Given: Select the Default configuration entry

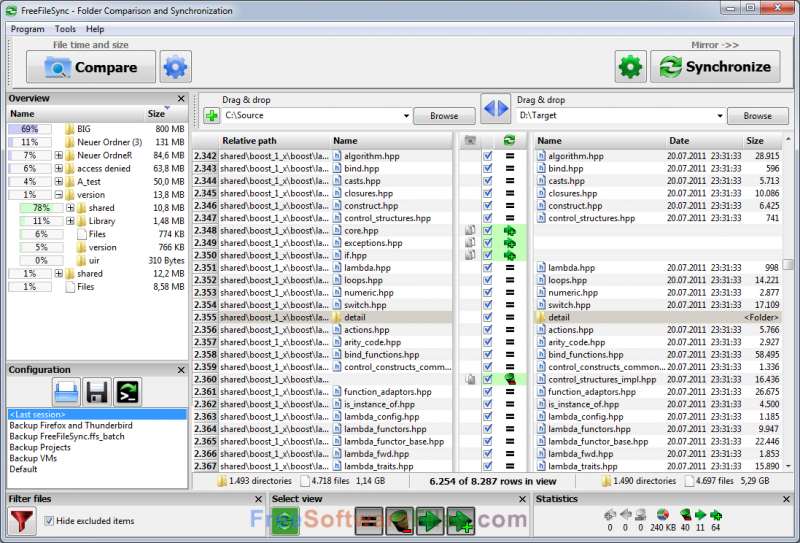Looking at the screenshot, I should [23, 469].
